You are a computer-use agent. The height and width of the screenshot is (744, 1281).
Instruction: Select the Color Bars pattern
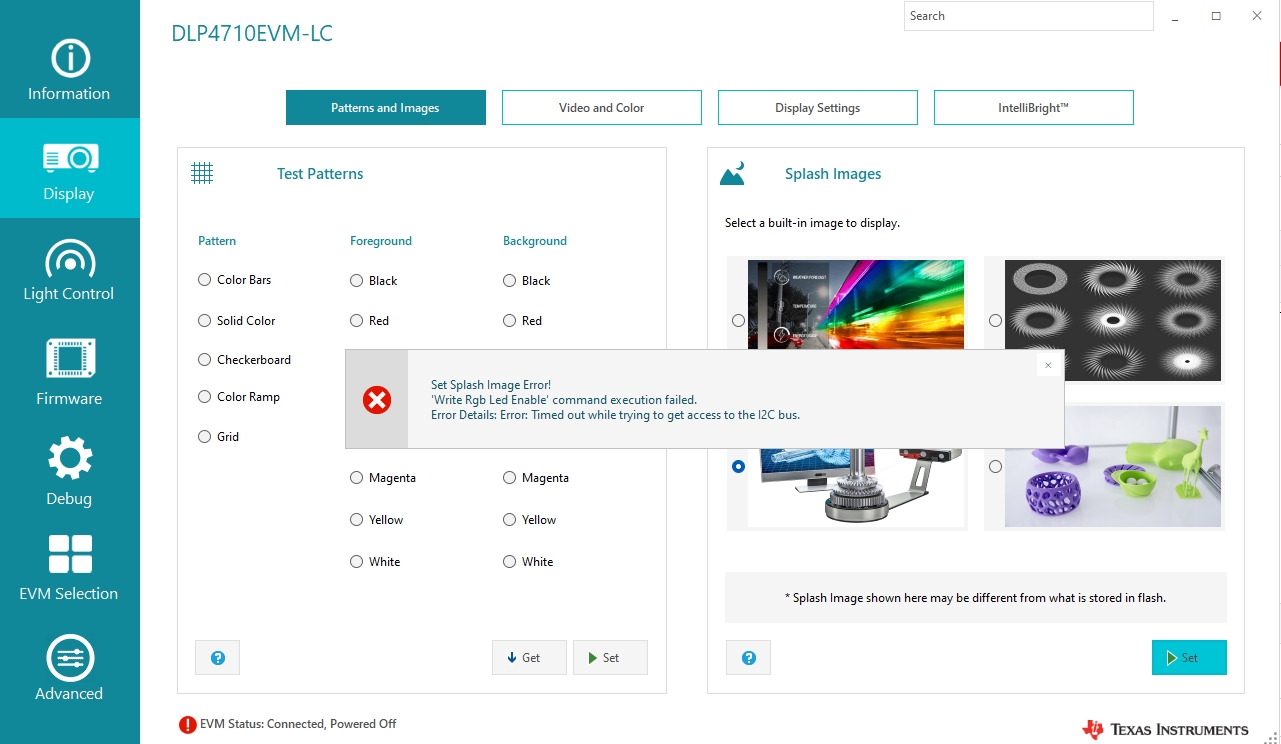(x=205, y=280)
